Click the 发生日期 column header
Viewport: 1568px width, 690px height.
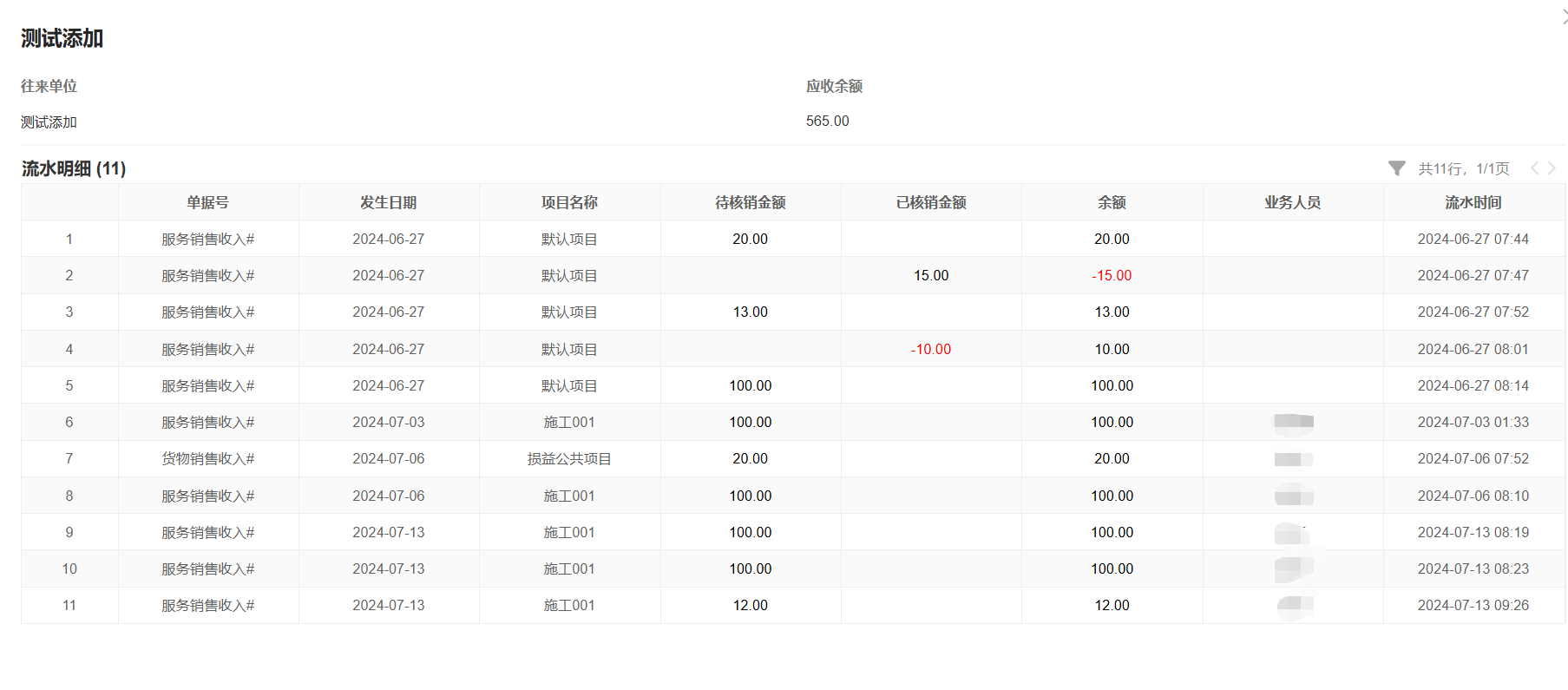[389, 202]
